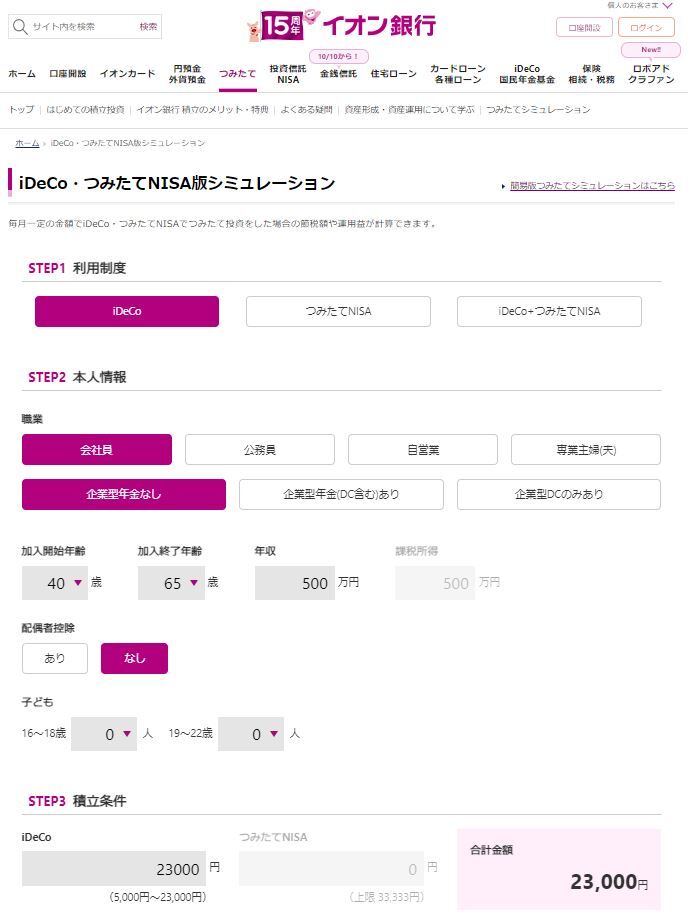This screenshot has height=922, width=688.
Task: Open ロボアド クラファン menu item
Action: (651, 74)
